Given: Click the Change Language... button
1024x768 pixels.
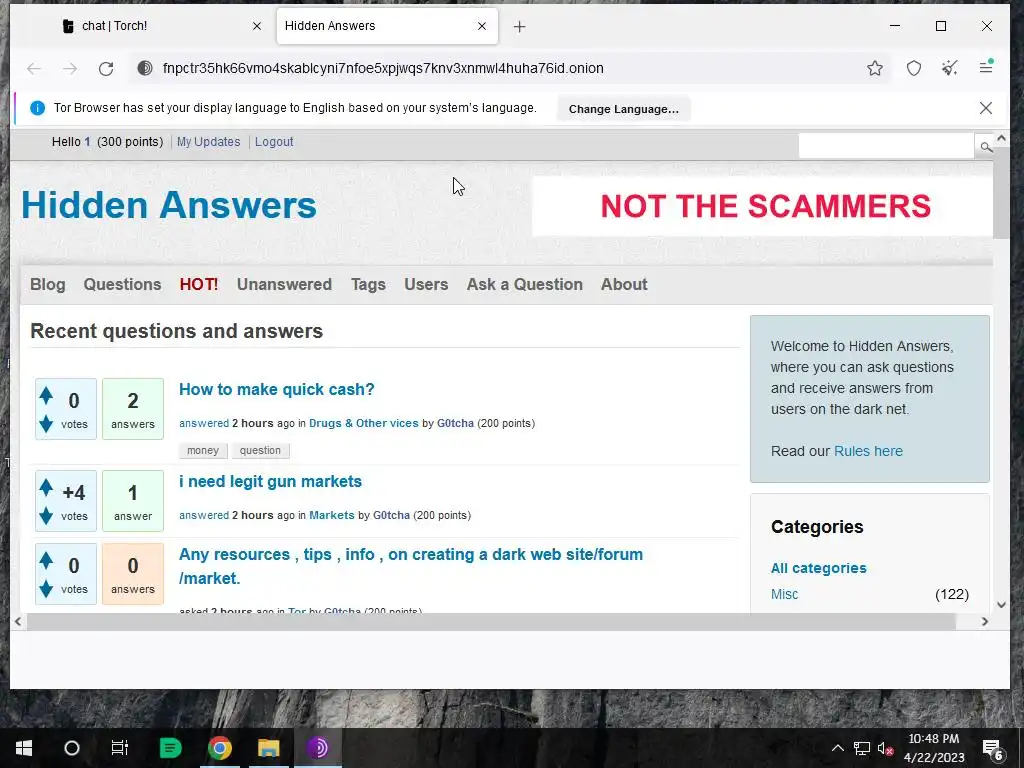Looking at the screenshot, I should [x=624, y=109].
